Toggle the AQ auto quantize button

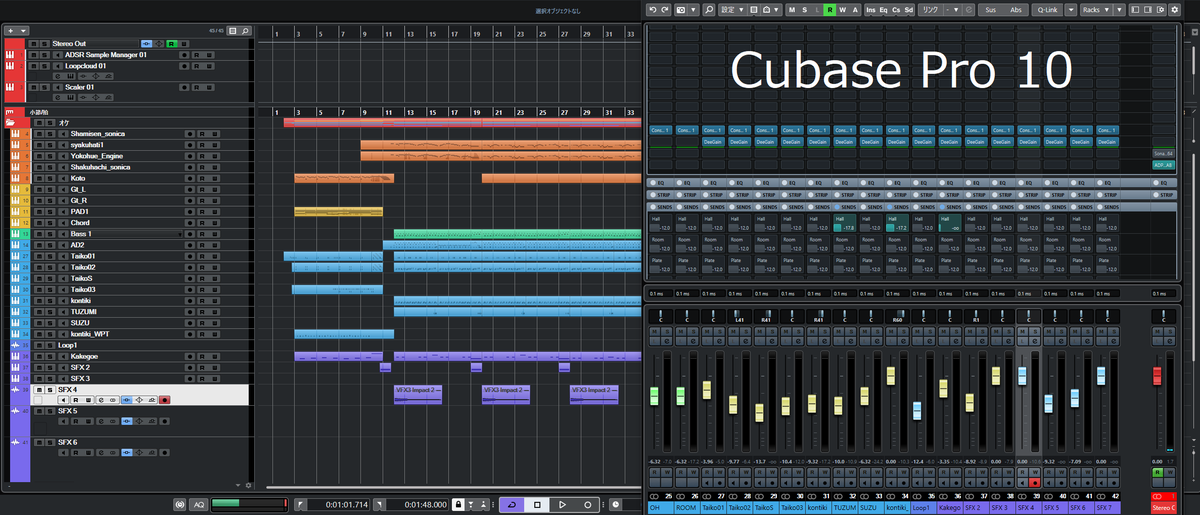pos(198,505)
